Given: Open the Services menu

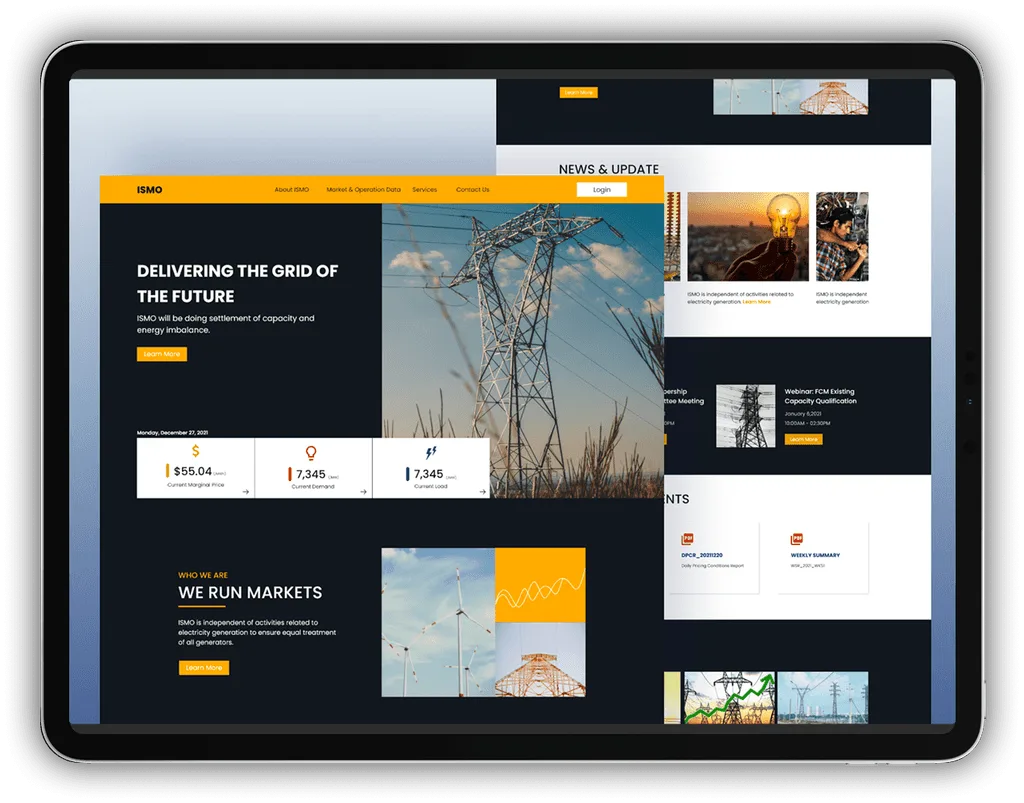Looking at the screenshot, I should 424,189.
